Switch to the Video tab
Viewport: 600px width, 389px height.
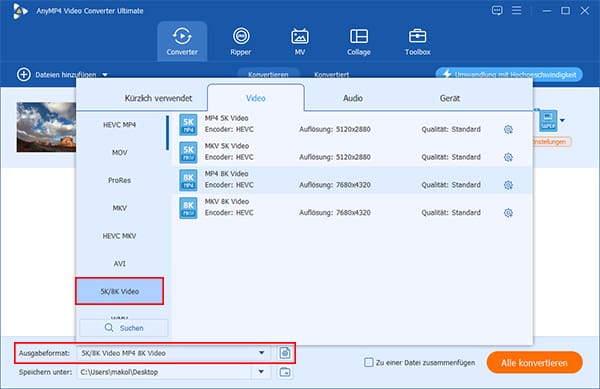pyautogui.click(x=256, y=98)
